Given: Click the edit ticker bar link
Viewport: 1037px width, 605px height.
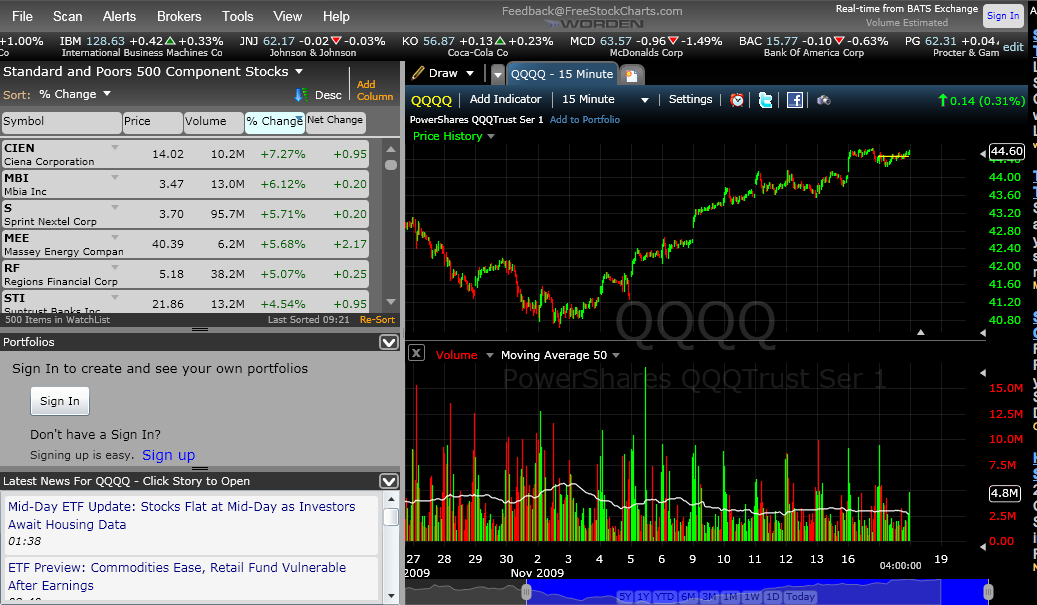Looking at the screenshot, I should 1013,47.
